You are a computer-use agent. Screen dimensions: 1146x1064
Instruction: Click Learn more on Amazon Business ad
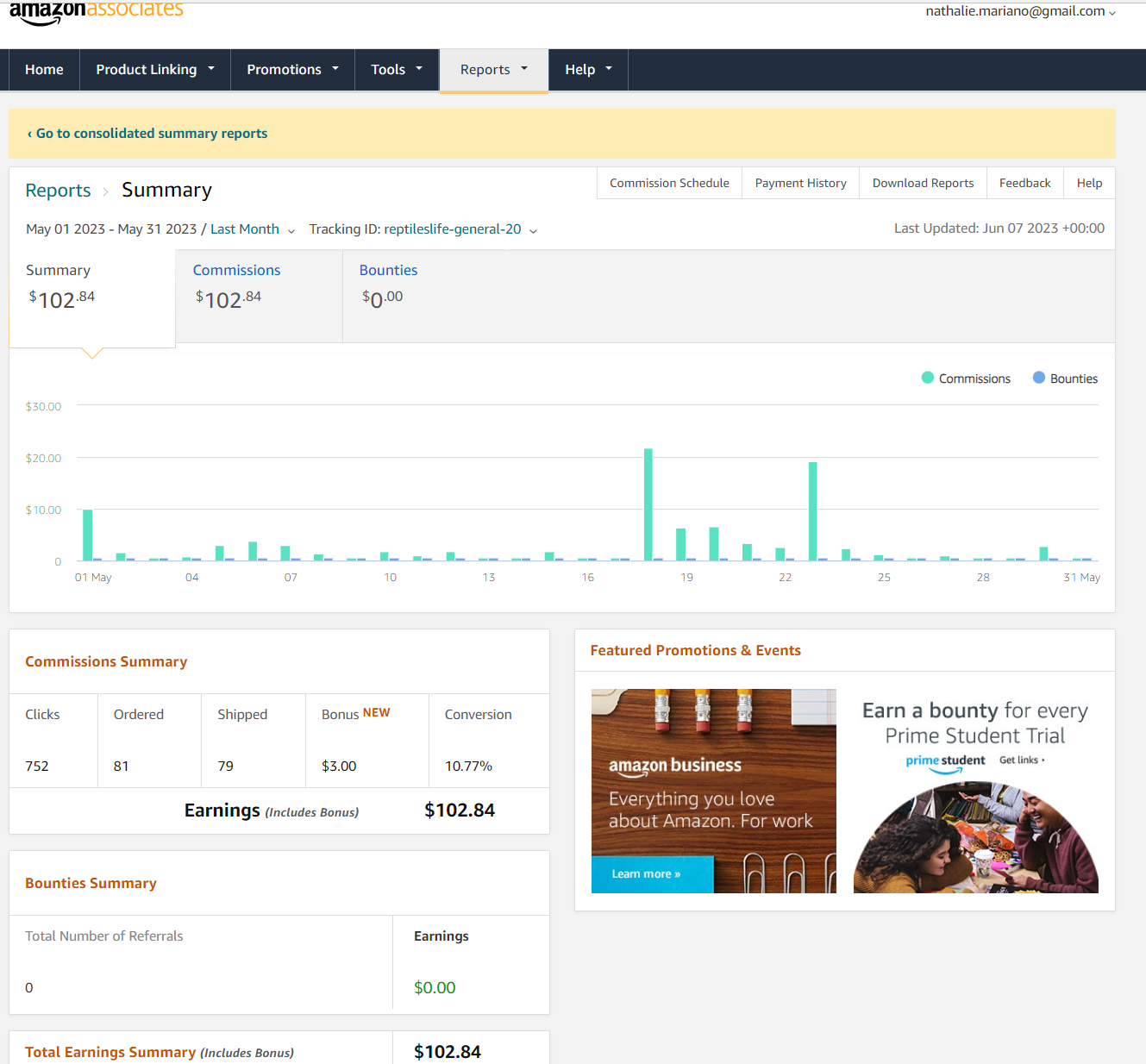tap(653, 874)
